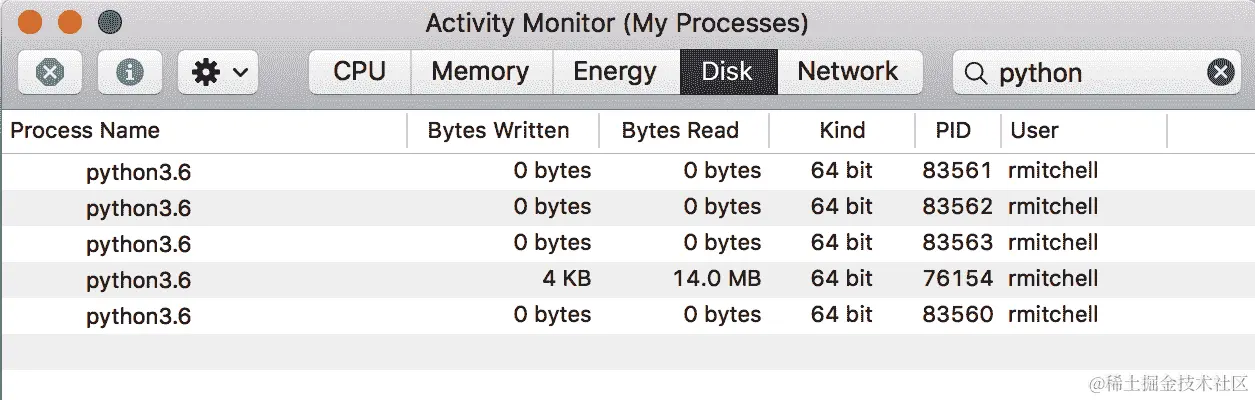Sort by Bytes Read column

(680, 131)
